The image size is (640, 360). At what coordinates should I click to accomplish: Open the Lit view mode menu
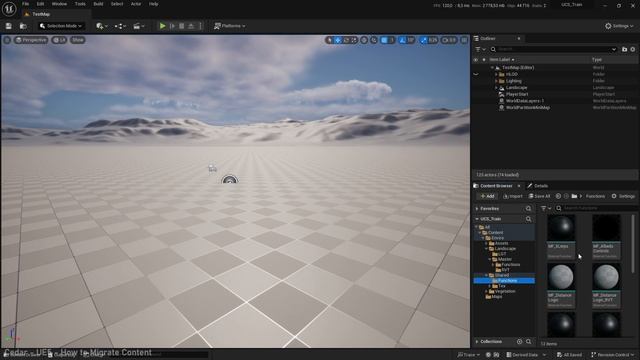point(60,40)
